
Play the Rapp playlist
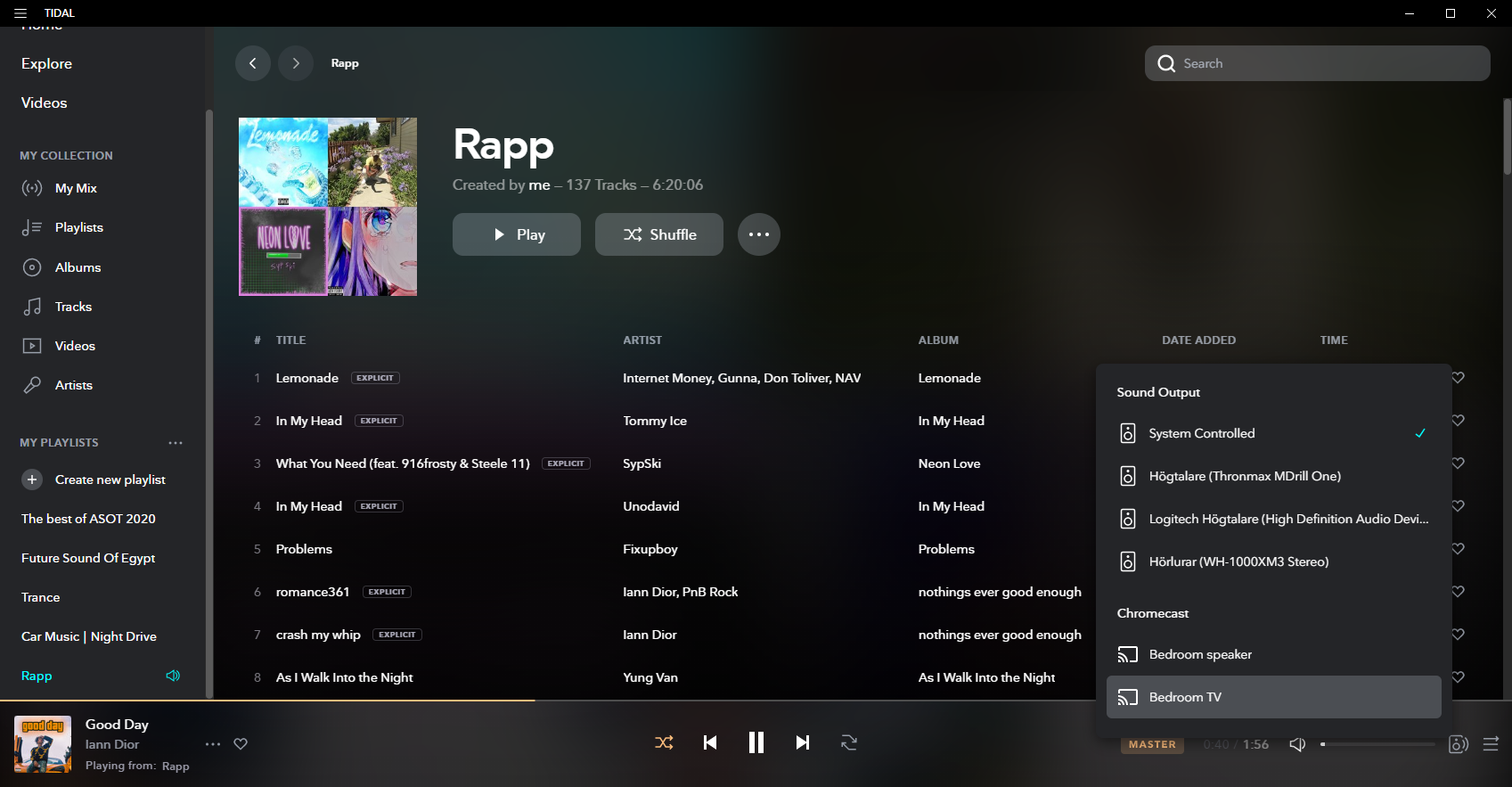pyautogui.click(x=517, y=234)
